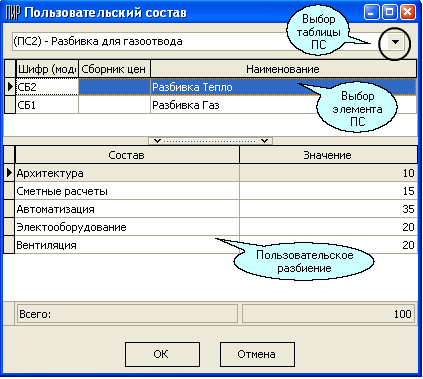The height and width of the screenshot is (379, 423).
Task: Click the row indicator arrow for Архитектура
Action: pyautogui.click(x=9, y=173)
